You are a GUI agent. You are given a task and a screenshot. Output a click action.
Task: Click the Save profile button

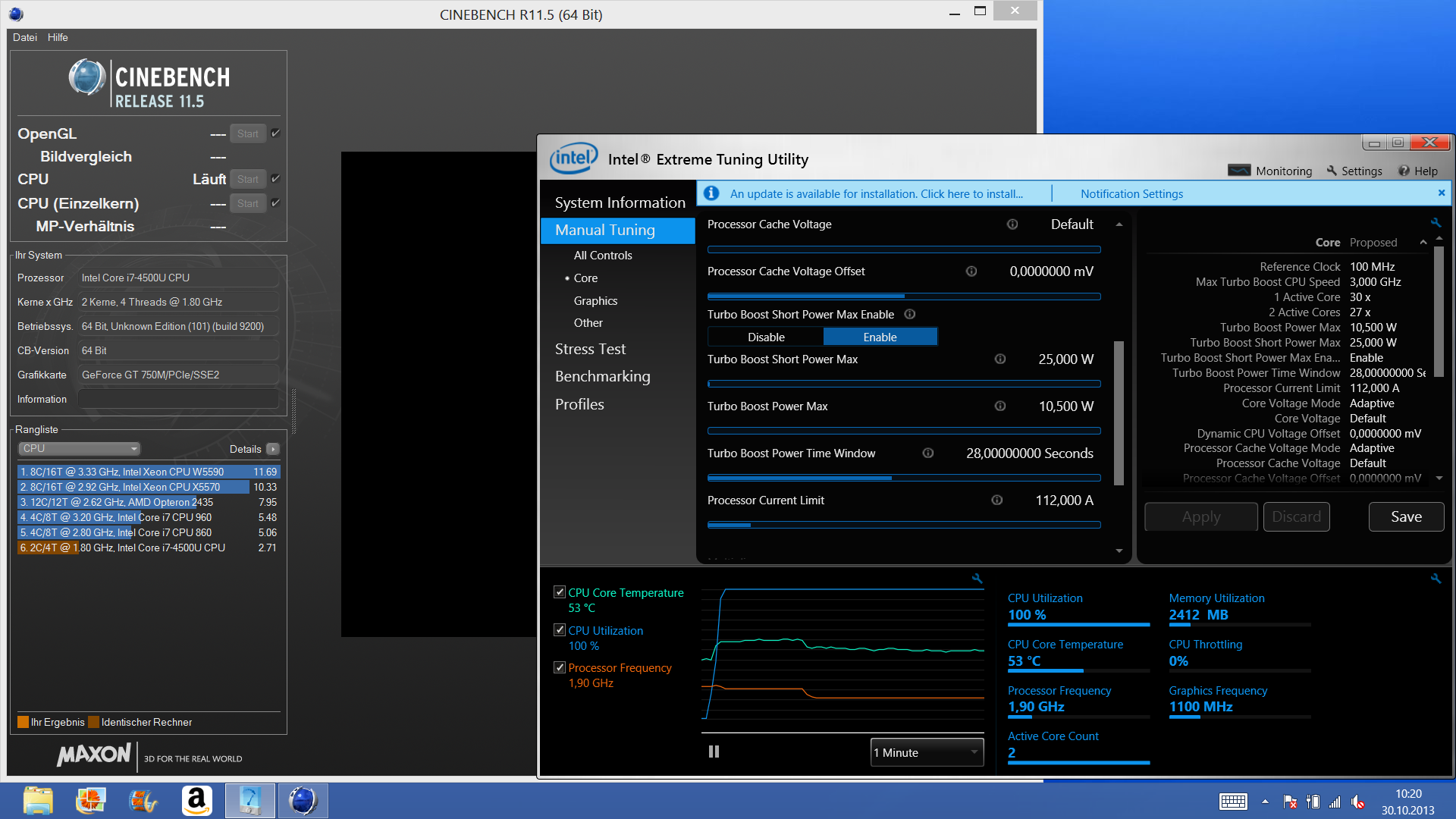click(1405, 516)
